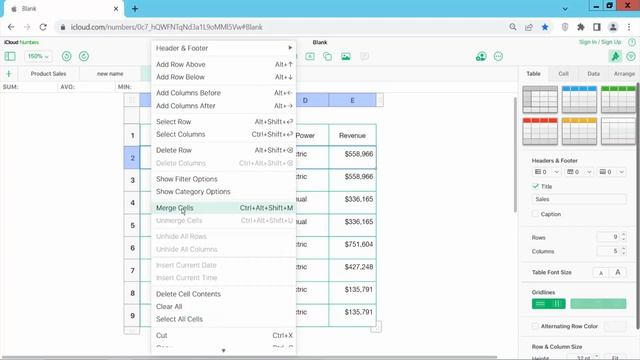Viewport: 640px width, 360px height.
Task: Click the Alternating Row Color swatch
Action: pyautogui.click(x=615, y=326)
